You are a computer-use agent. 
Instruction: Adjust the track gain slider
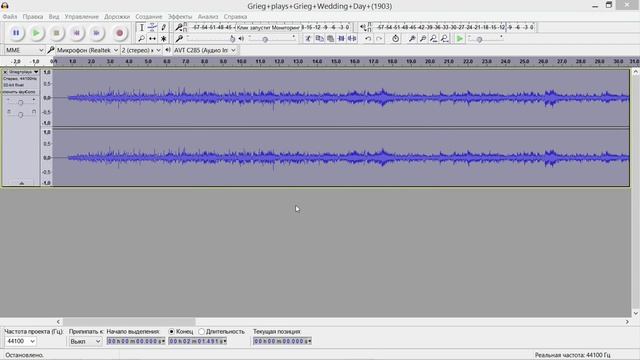pyautogui.click(x=20, y=102)
